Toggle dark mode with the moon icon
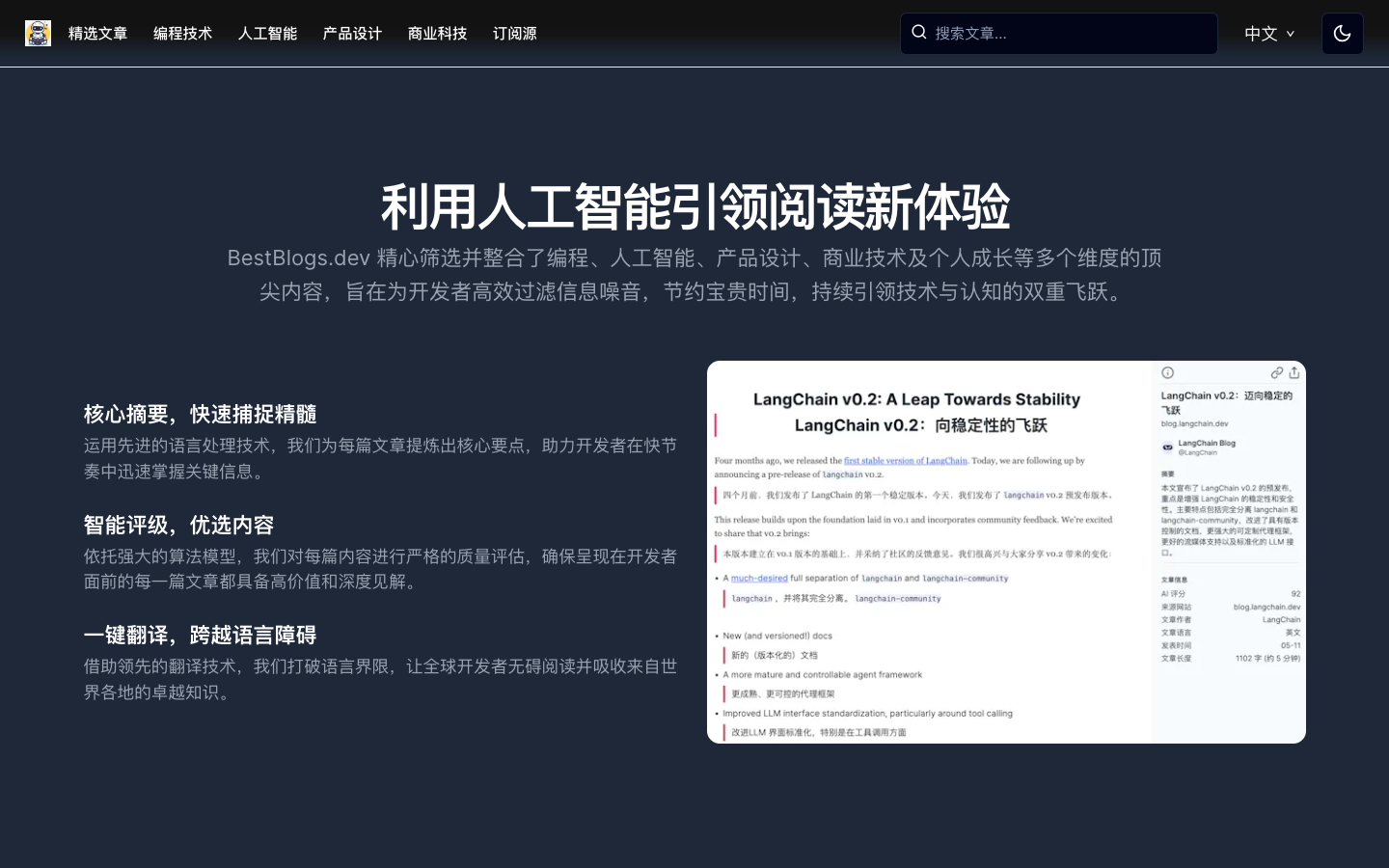The height and width of the screenshot is (868, 1389). (1342, 34)
